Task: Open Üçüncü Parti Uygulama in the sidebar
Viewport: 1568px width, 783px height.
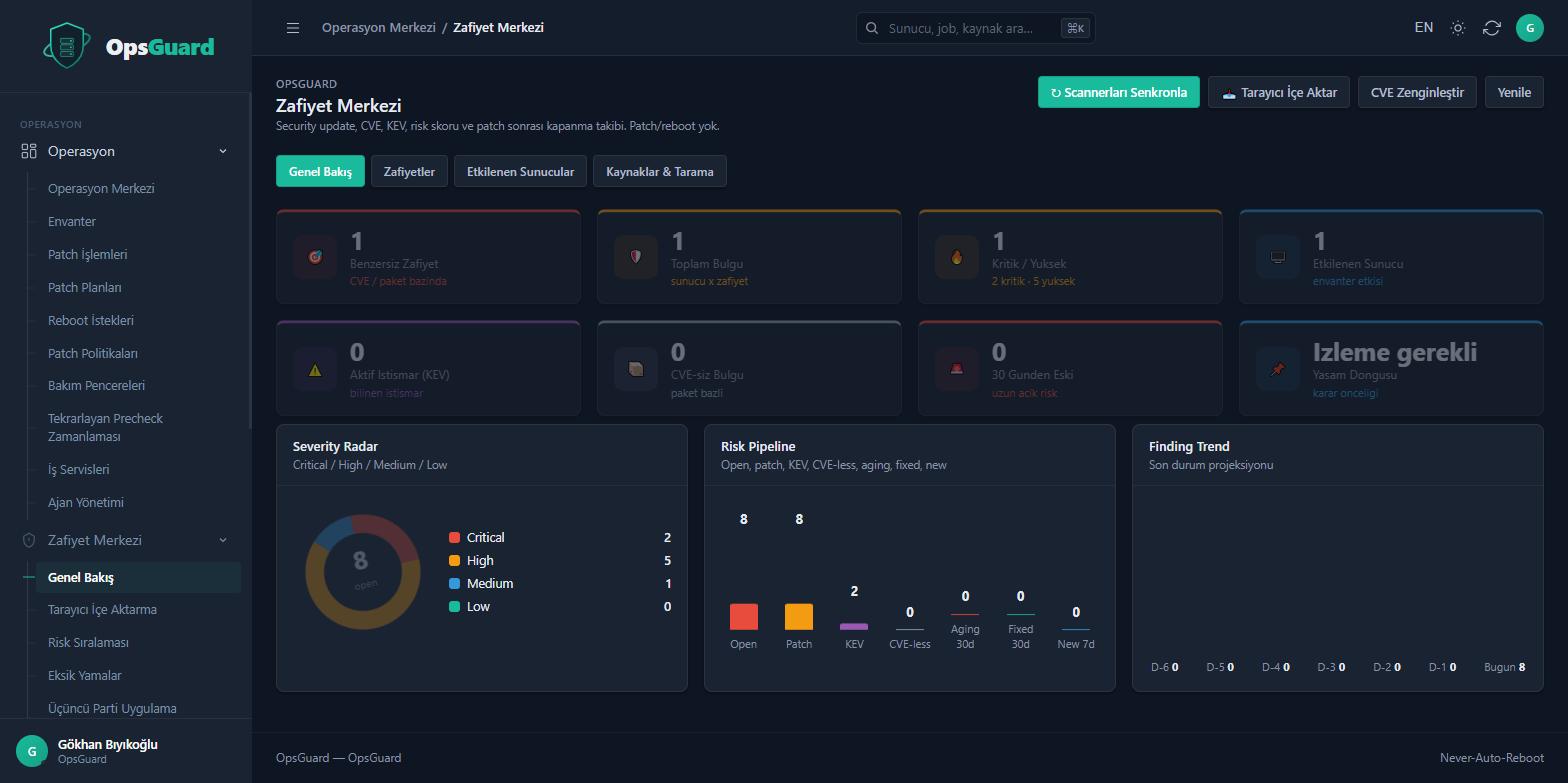Action: 112,708
